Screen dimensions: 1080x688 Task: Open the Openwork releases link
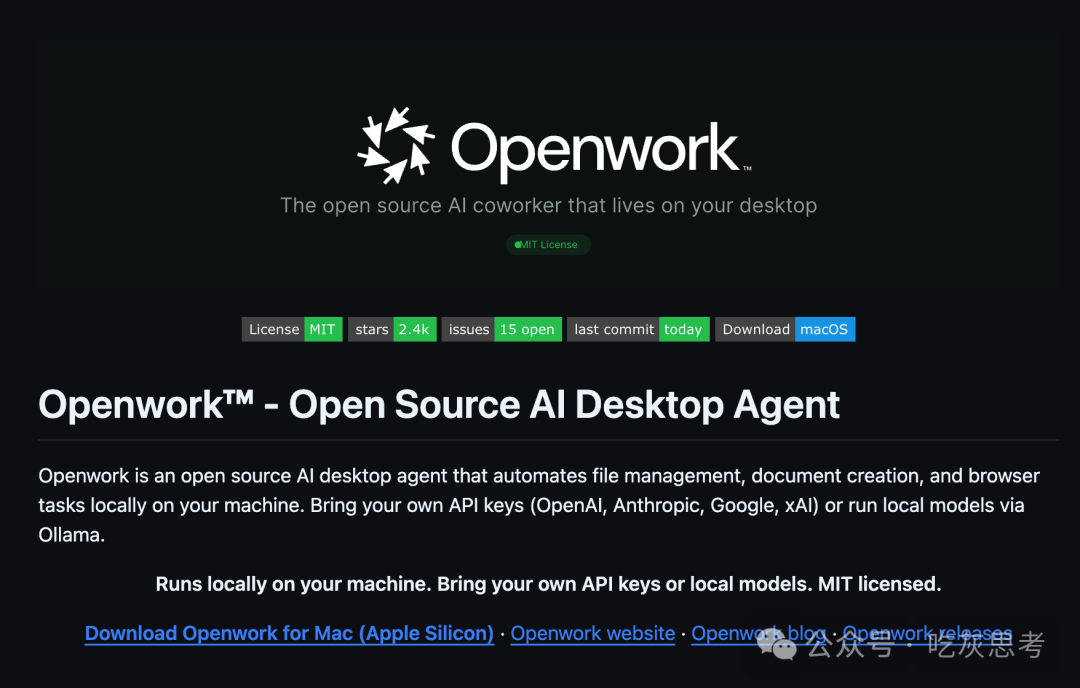(x=927, y=633)
